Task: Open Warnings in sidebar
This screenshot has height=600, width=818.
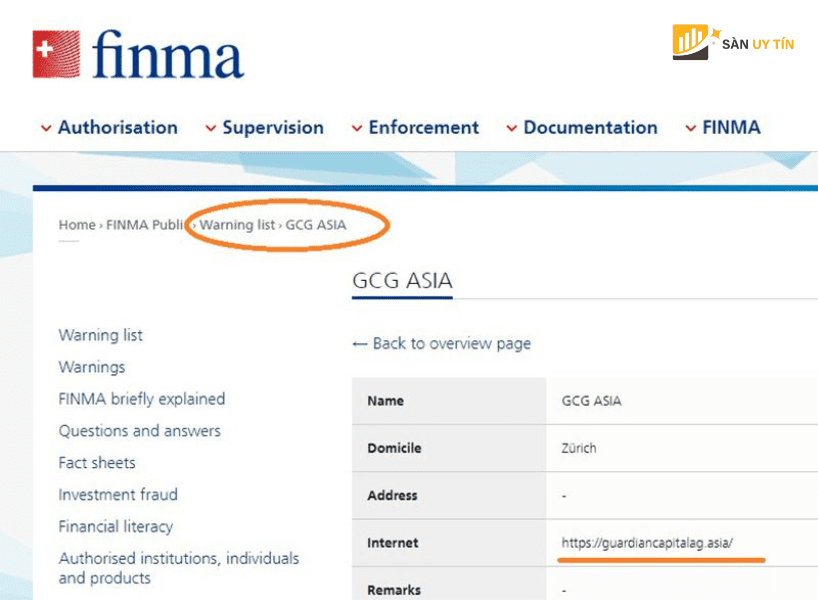Action: [92, 367]
